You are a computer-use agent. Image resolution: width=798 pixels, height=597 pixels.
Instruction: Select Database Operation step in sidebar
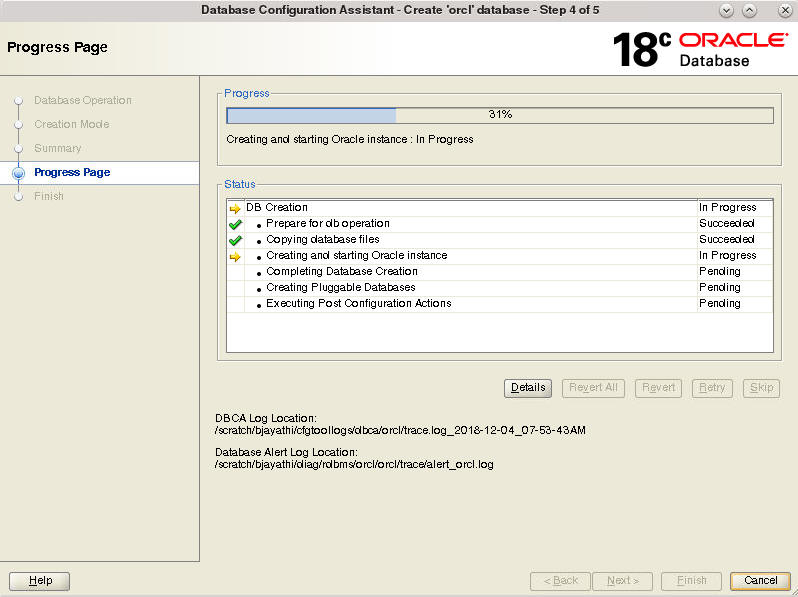[x=83, y=100]
